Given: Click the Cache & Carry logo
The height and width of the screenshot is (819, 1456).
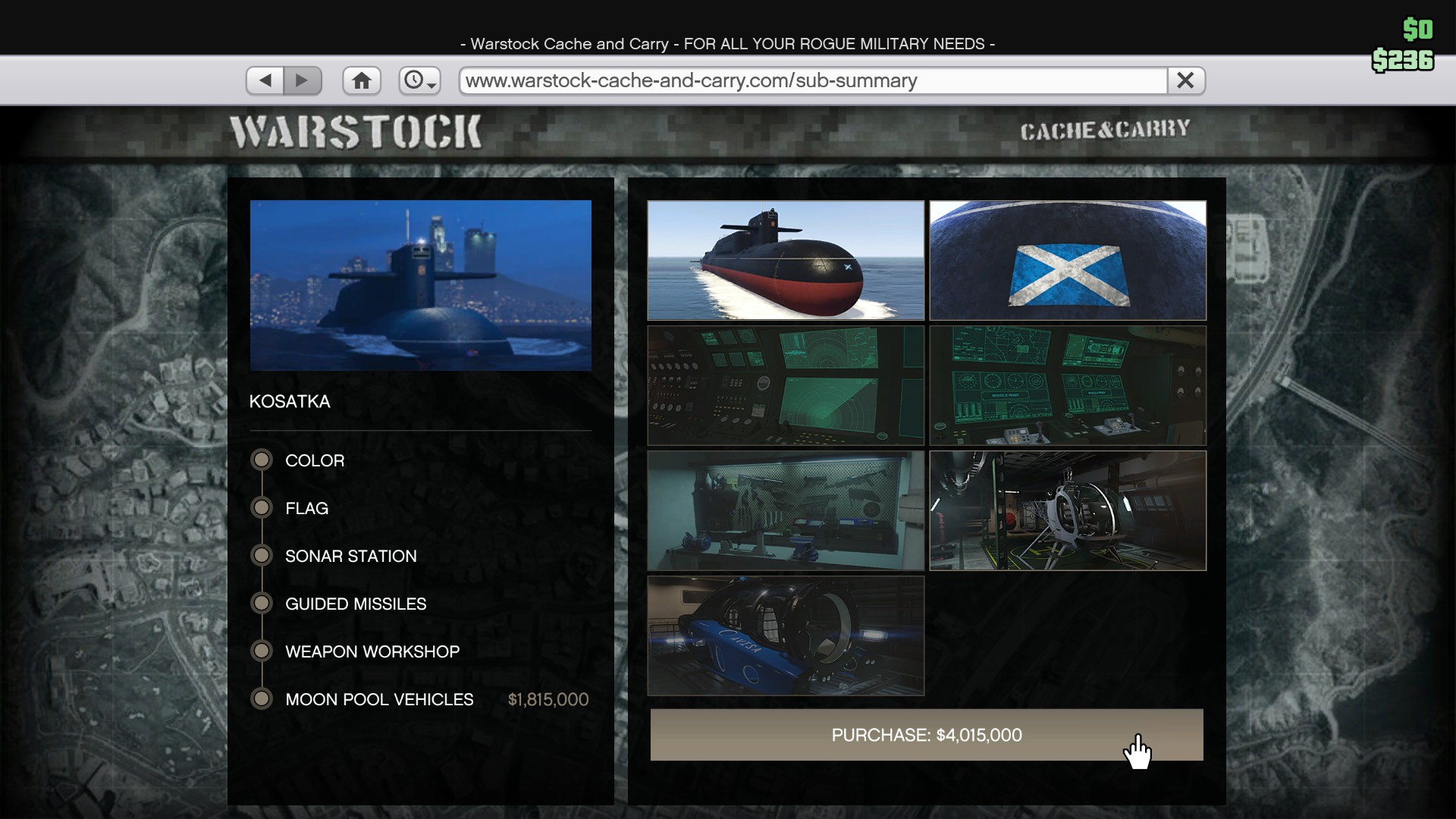Looking at the screenshot, I should point(1105,130).
